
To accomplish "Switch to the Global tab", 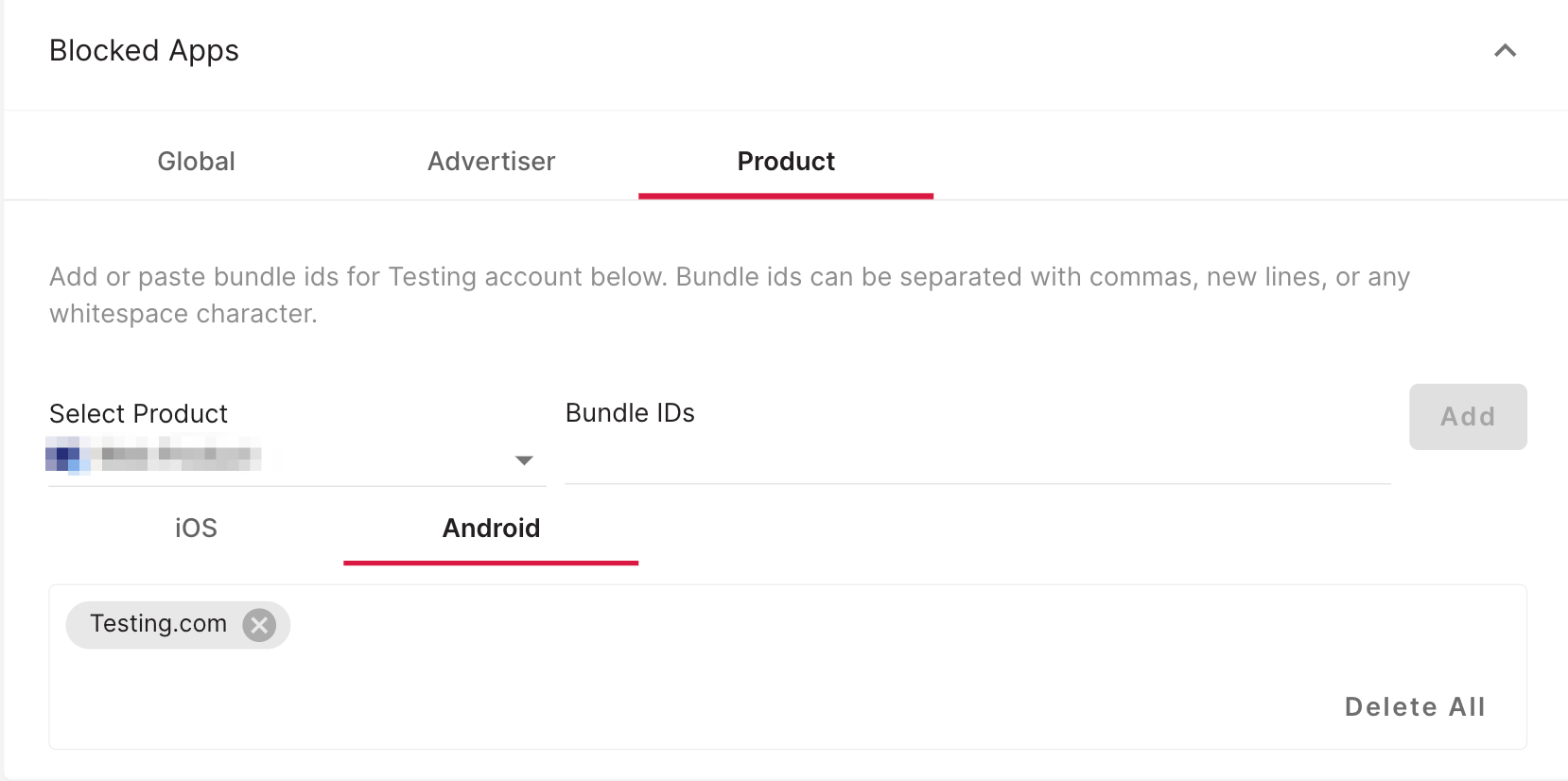I will [196, 162].
